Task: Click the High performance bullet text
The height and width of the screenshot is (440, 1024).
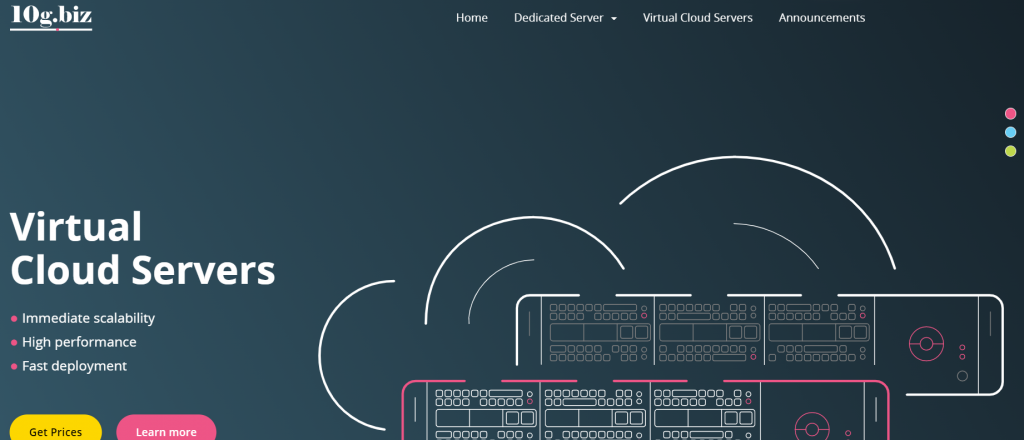Action: coord(79,342)
